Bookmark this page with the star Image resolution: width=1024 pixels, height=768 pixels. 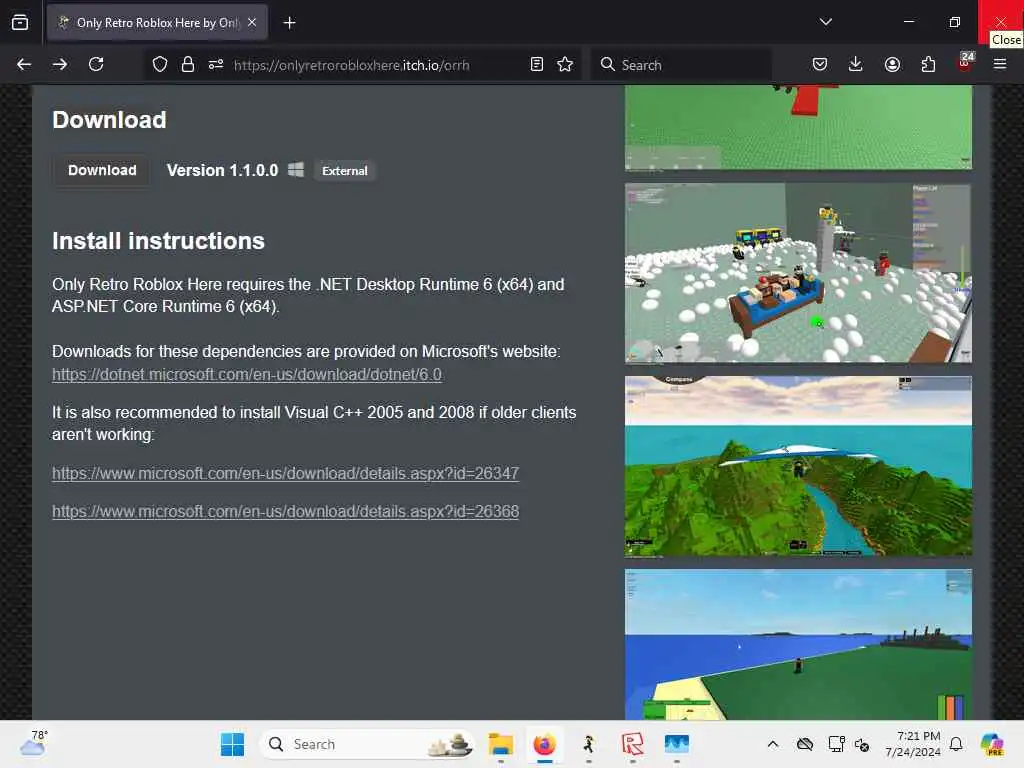coord(565,64)
